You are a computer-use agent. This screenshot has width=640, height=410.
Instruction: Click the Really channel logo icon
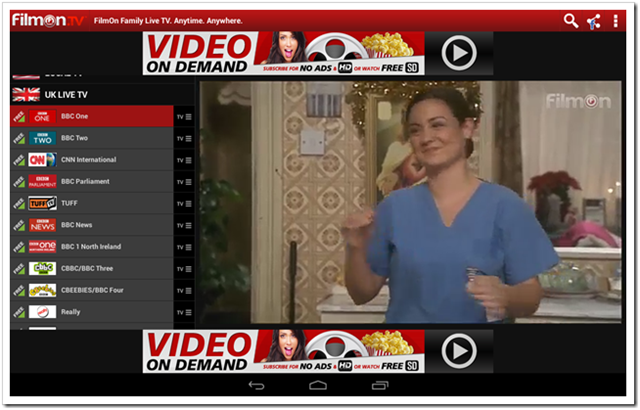coord(42,312)
